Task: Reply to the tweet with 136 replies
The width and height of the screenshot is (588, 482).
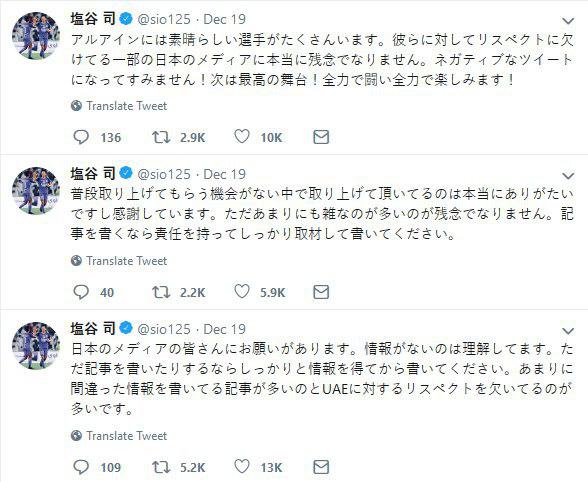Action: click(81, 137)
